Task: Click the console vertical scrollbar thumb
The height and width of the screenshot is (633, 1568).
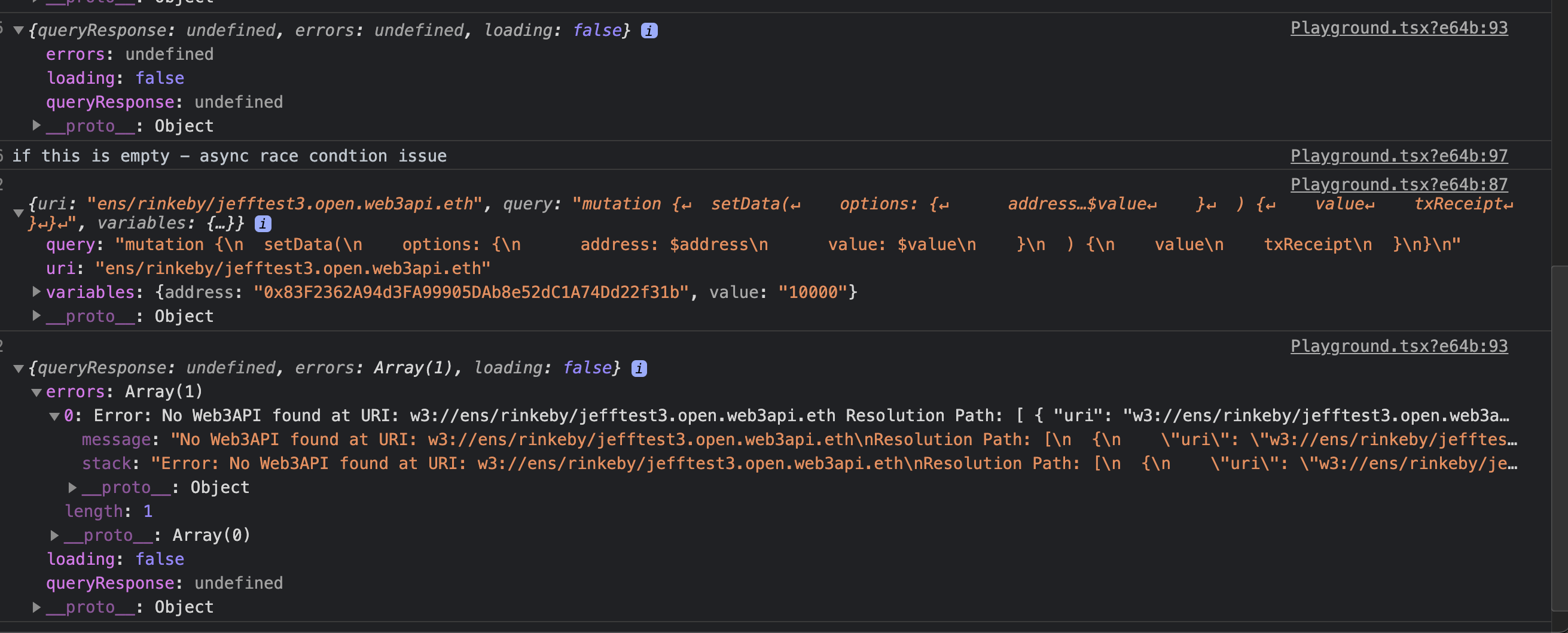Action: pyautogui.click(x=1560, y=439)
